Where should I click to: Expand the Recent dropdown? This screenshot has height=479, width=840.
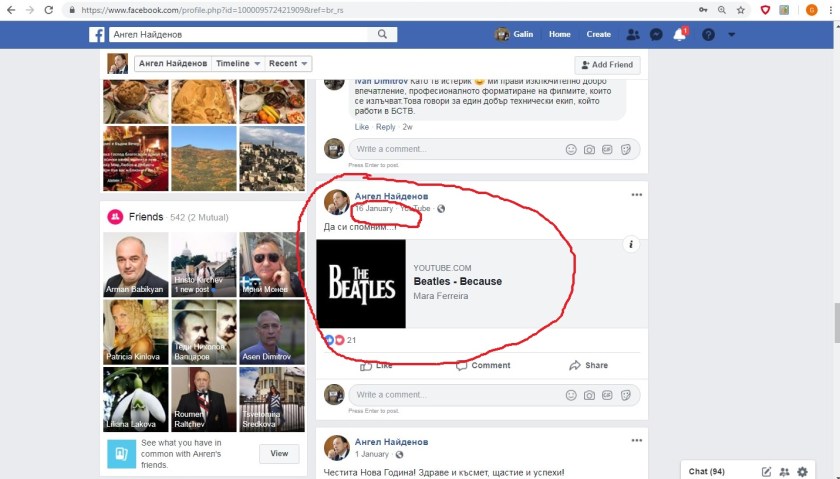coord(289,64)
